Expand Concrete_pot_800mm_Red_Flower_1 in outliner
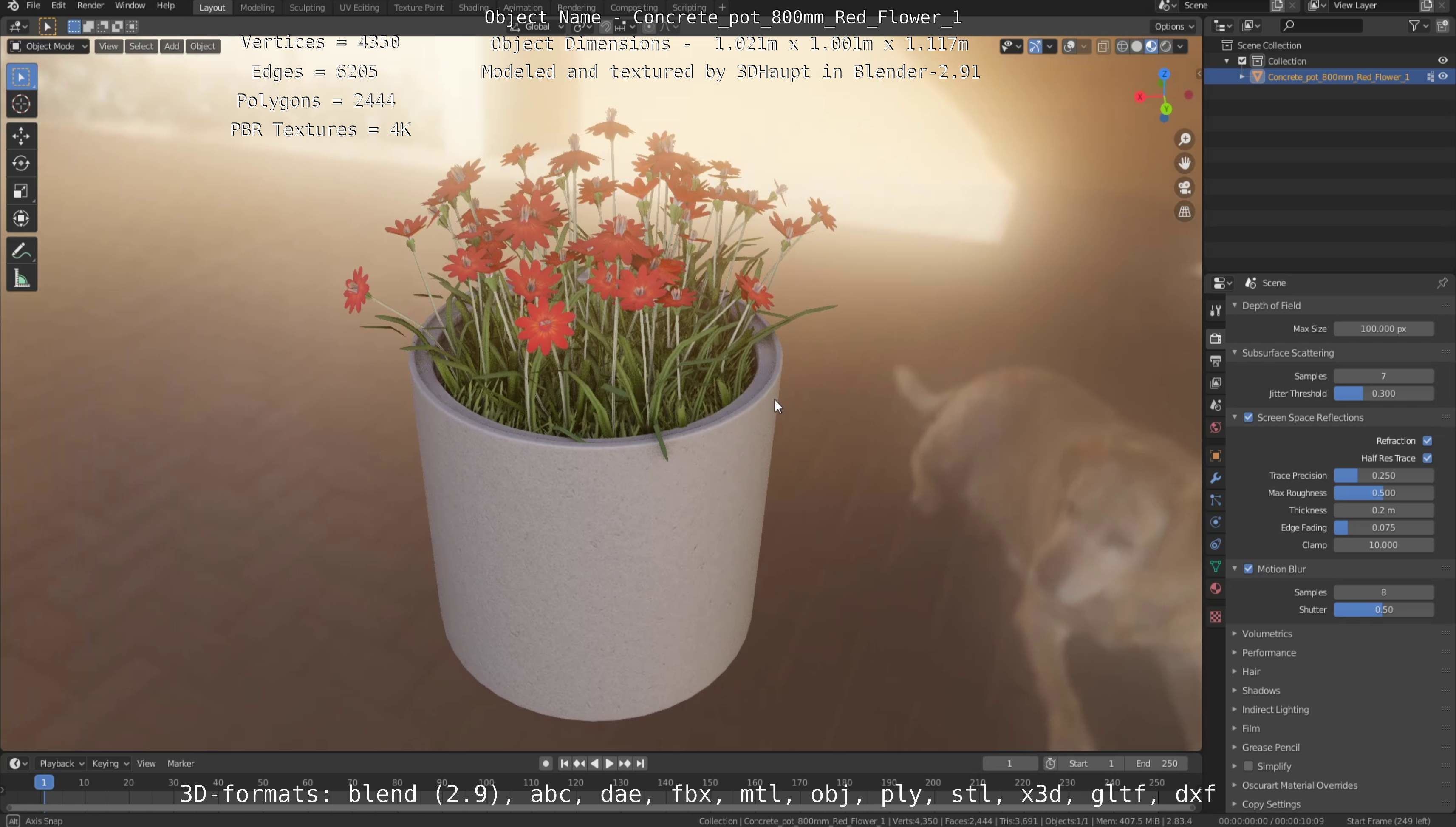The width and height of the screenshot is (1456, 827). (1242, 76)
